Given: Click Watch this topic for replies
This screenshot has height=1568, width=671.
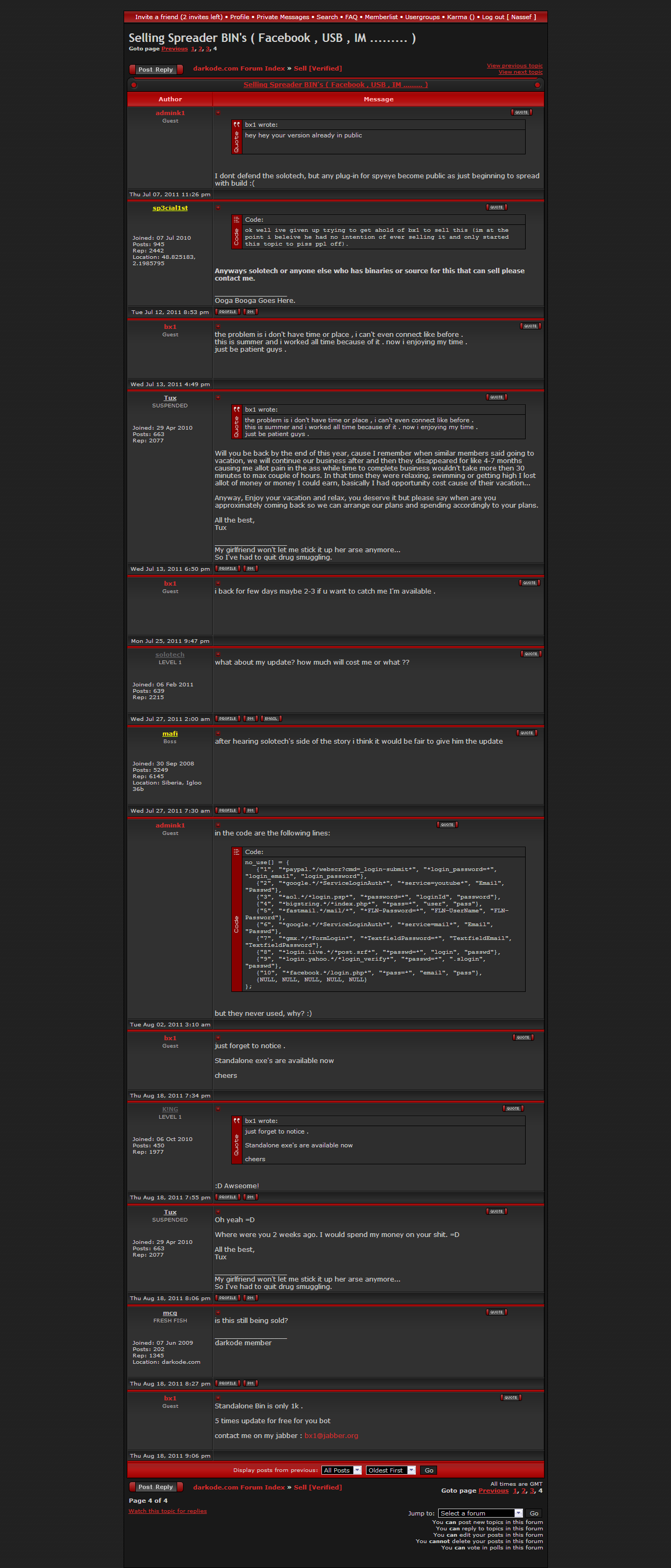Looking at the screenshot, I should [x=168, y=1510].
